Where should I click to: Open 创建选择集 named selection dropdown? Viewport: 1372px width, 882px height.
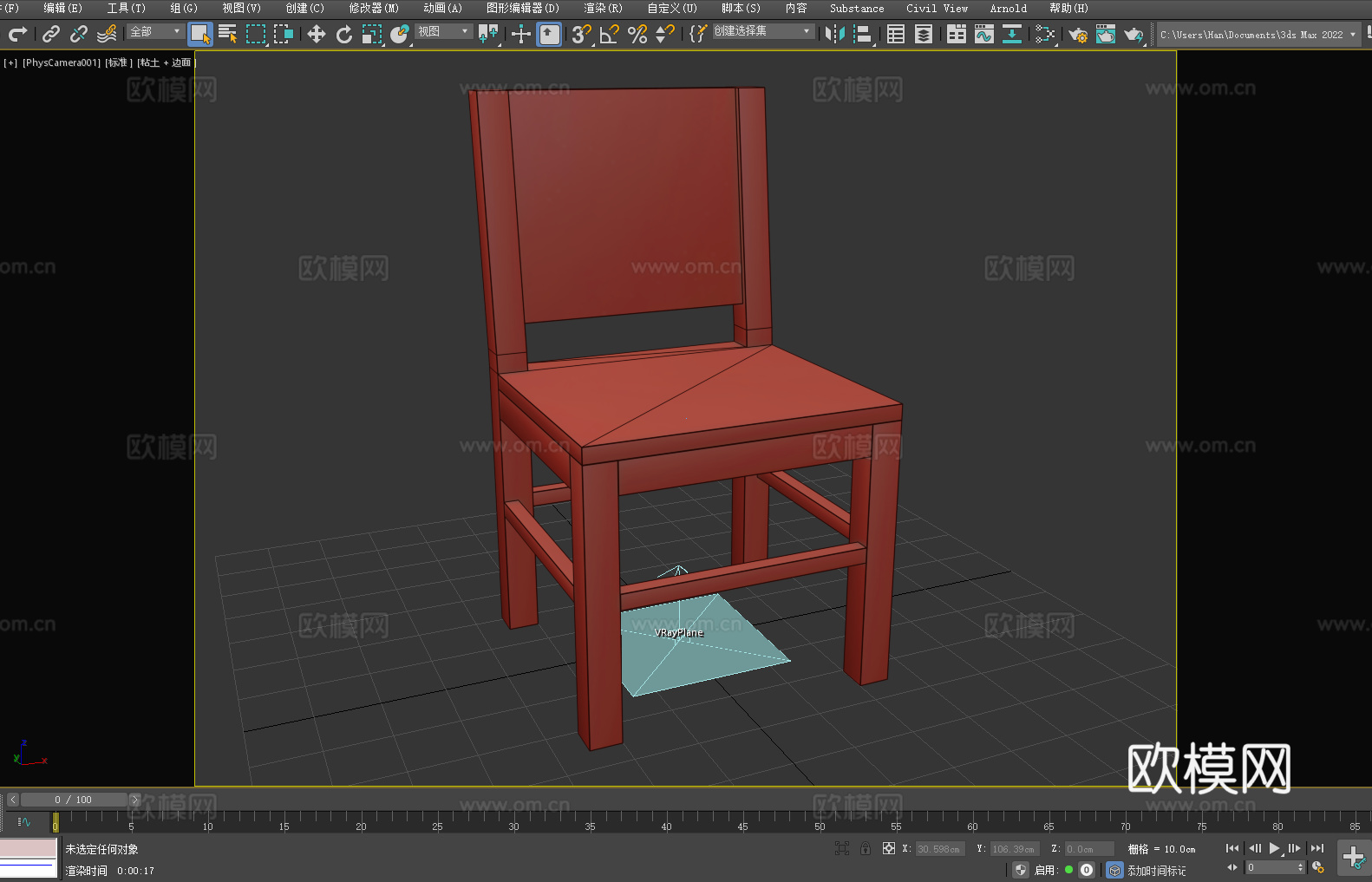(763, 31)
